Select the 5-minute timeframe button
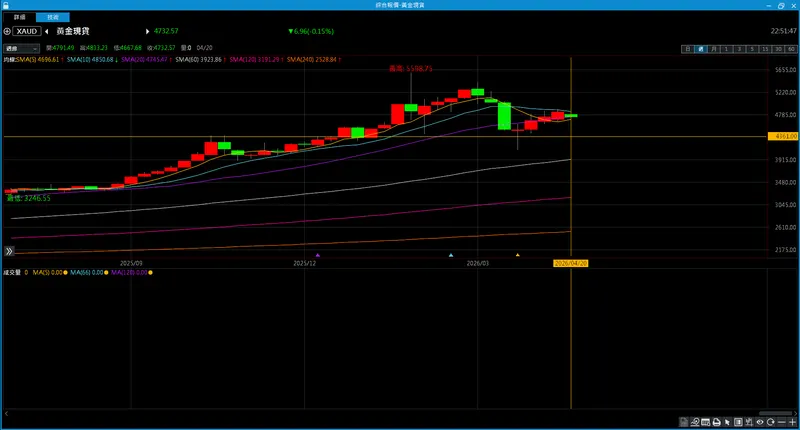This screenshot has width=800, height=430. click(x=752, y=49)
